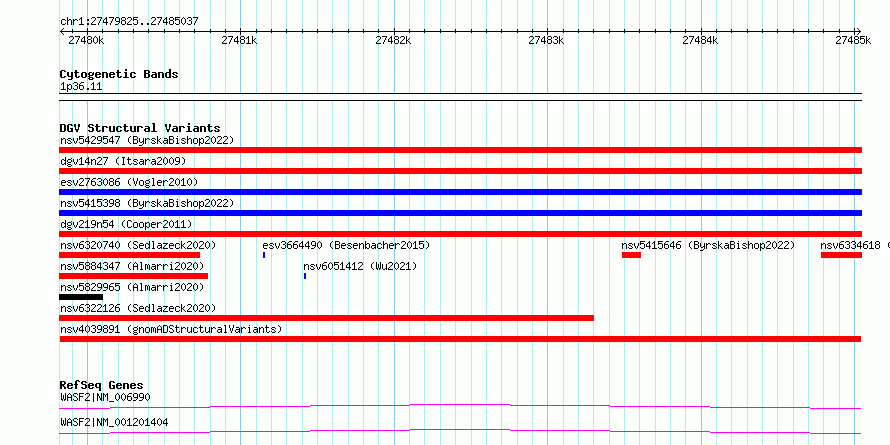Open the WASF2|NM_006990 gene label
The height and width of the screenshot is (445, 890).
click(105, 397)
